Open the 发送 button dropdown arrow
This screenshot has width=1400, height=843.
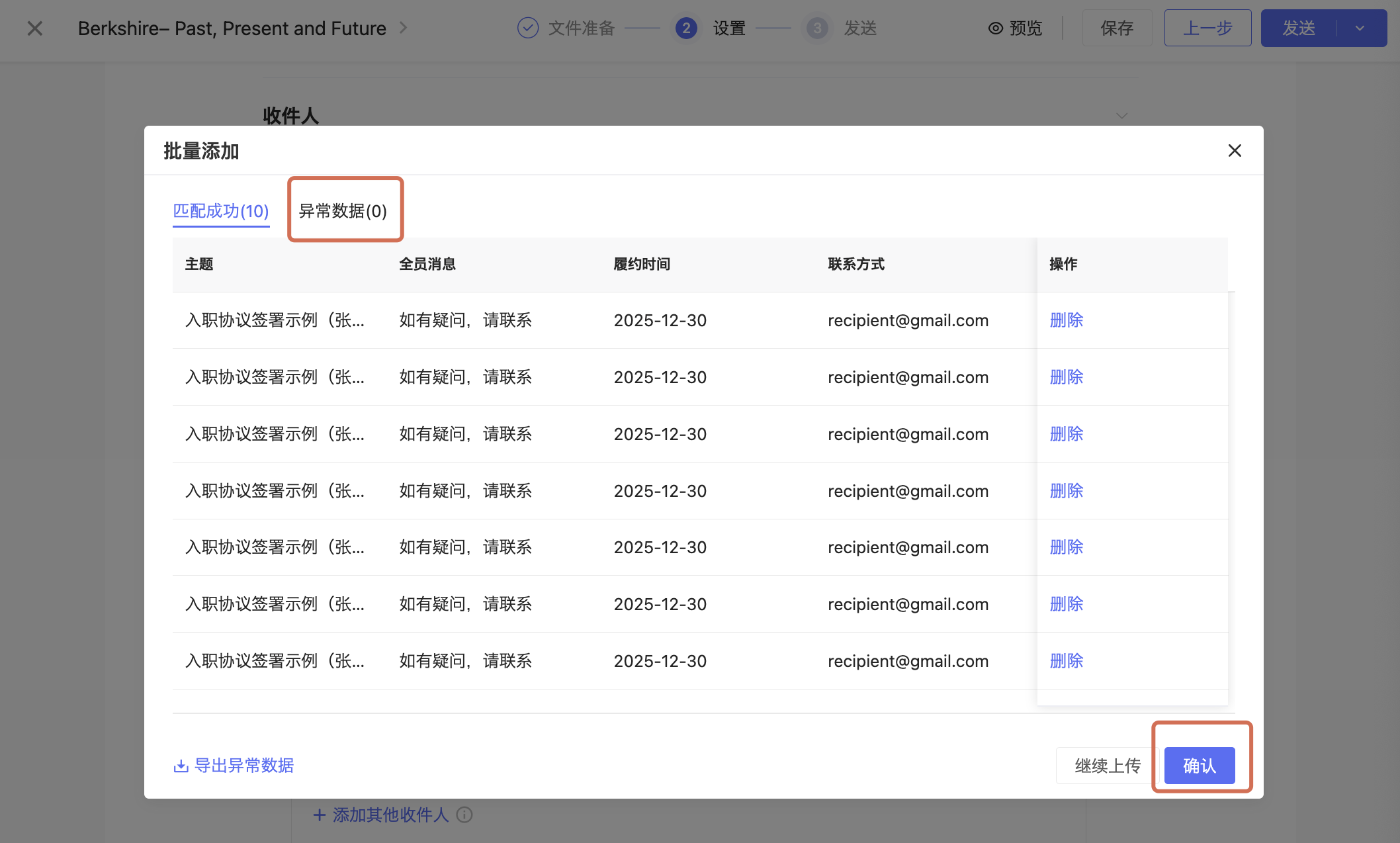(x=1360, y=28)
